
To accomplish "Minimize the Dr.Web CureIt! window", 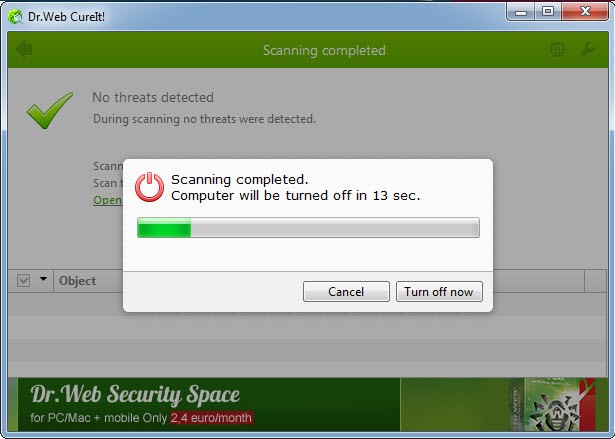I will pos(520,12).
